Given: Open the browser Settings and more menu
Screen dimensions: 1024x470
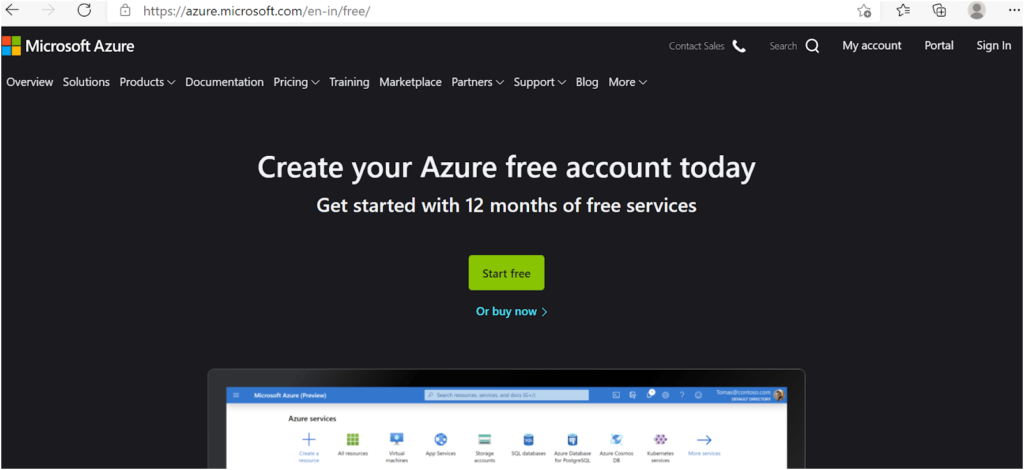Looking at the screenshot, I should (x=1014, y=10).
